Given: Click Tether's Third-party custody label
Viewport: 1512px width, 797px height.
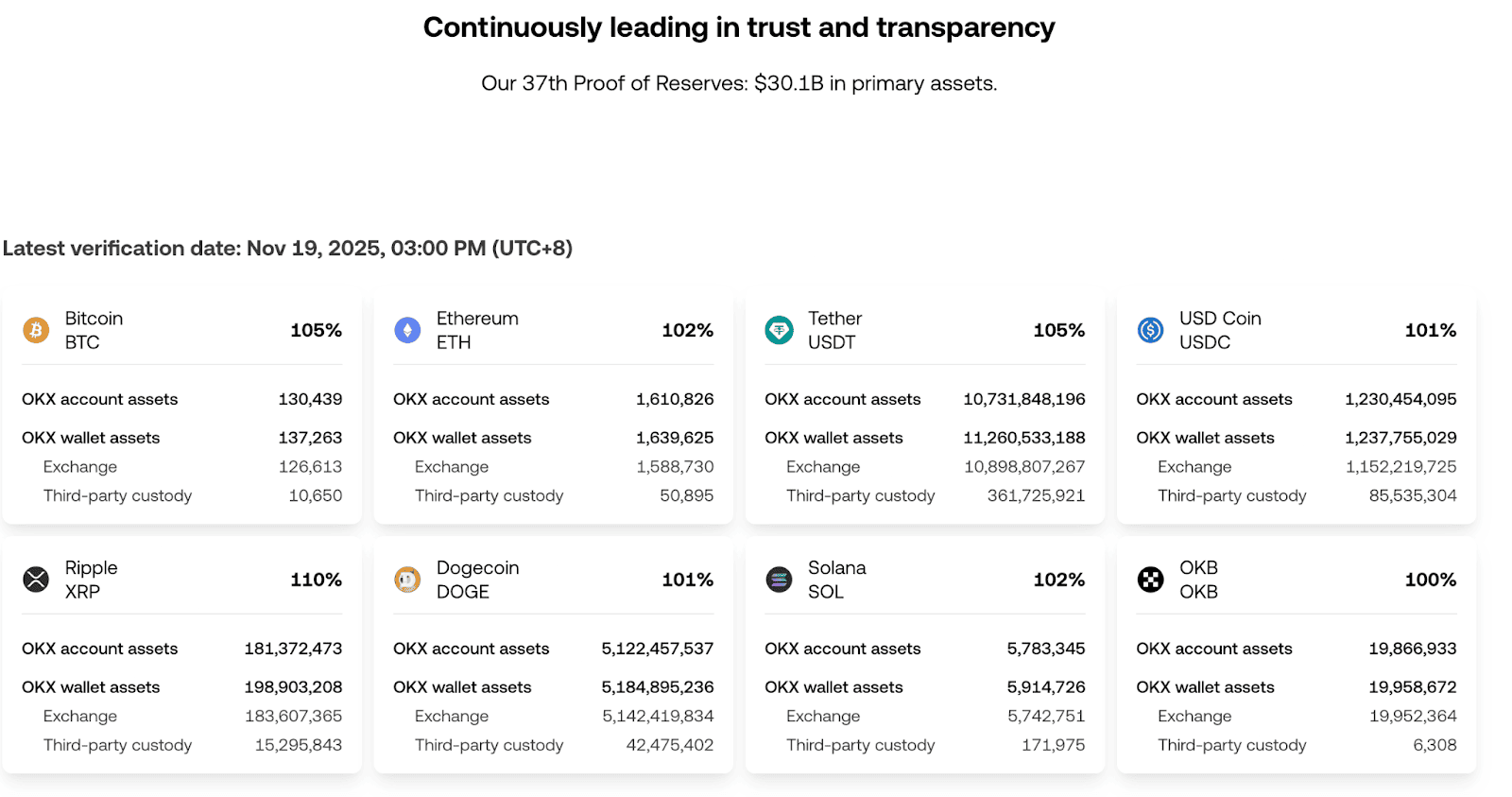Looking at the screenshot, I should coord(860,495).
